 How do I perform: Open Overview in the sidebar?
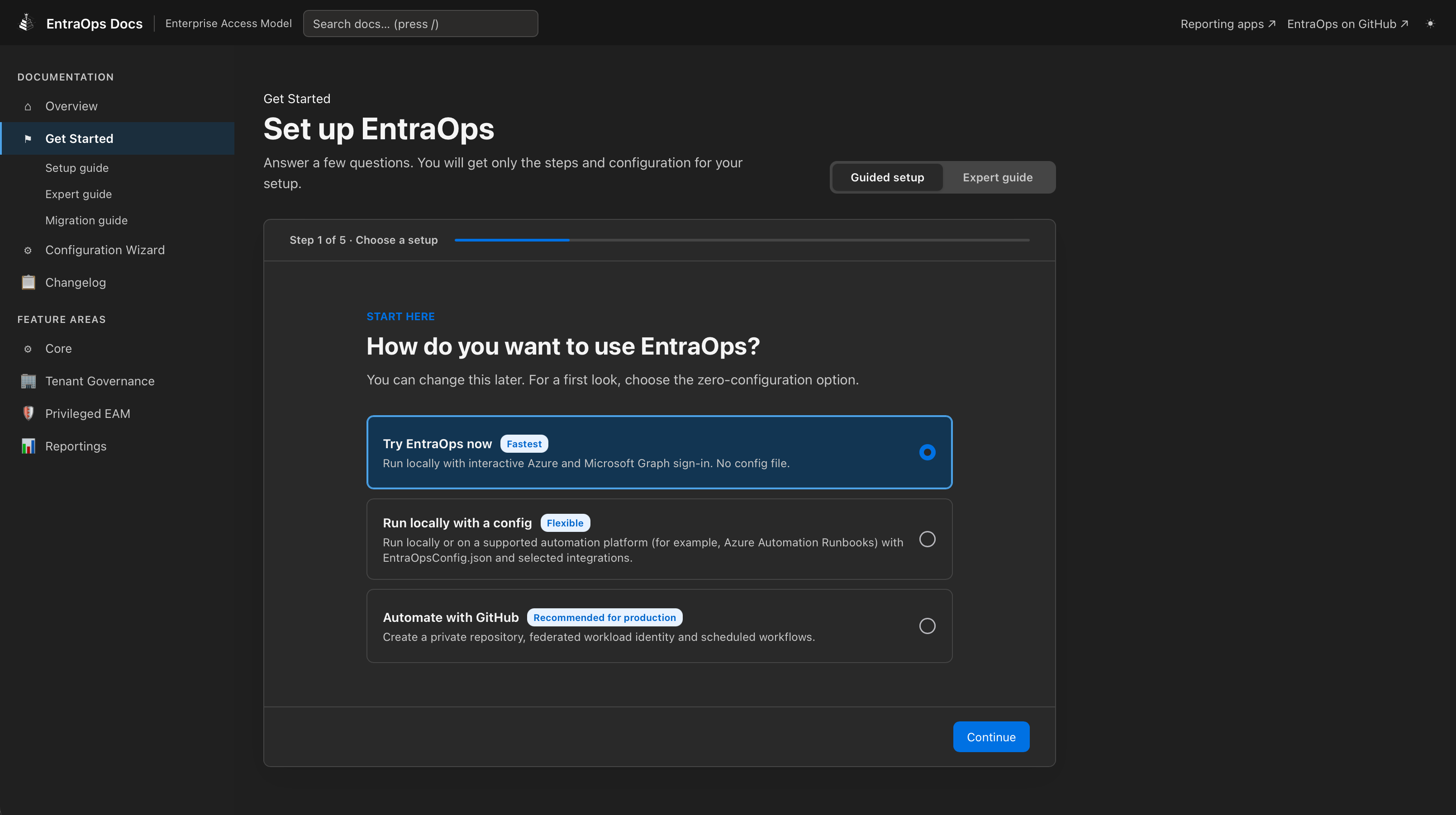click(x=117, y=106)
